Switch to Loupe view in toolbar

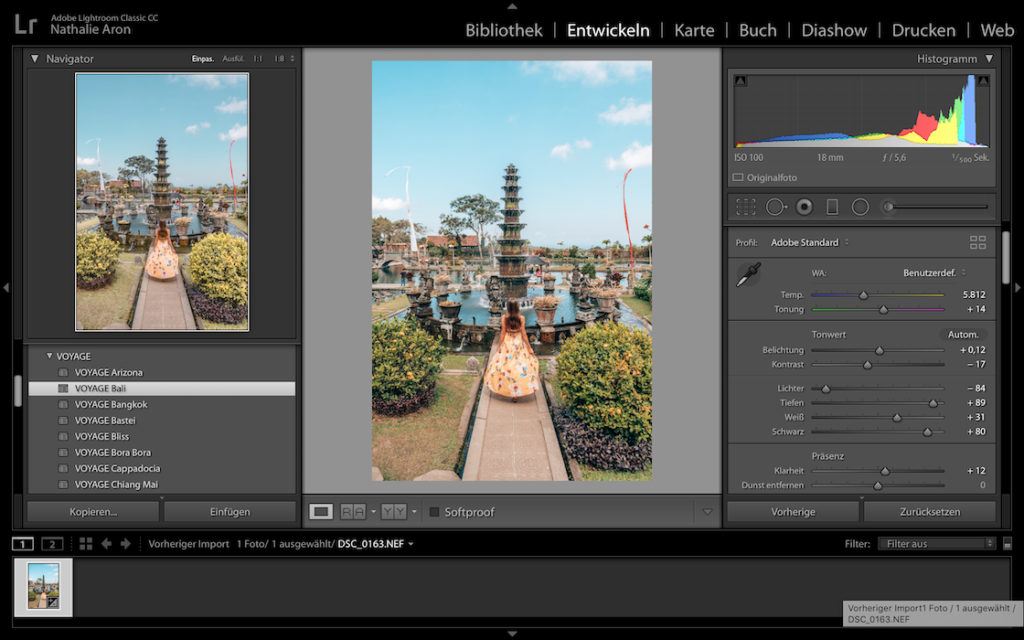tap(321, 512)
